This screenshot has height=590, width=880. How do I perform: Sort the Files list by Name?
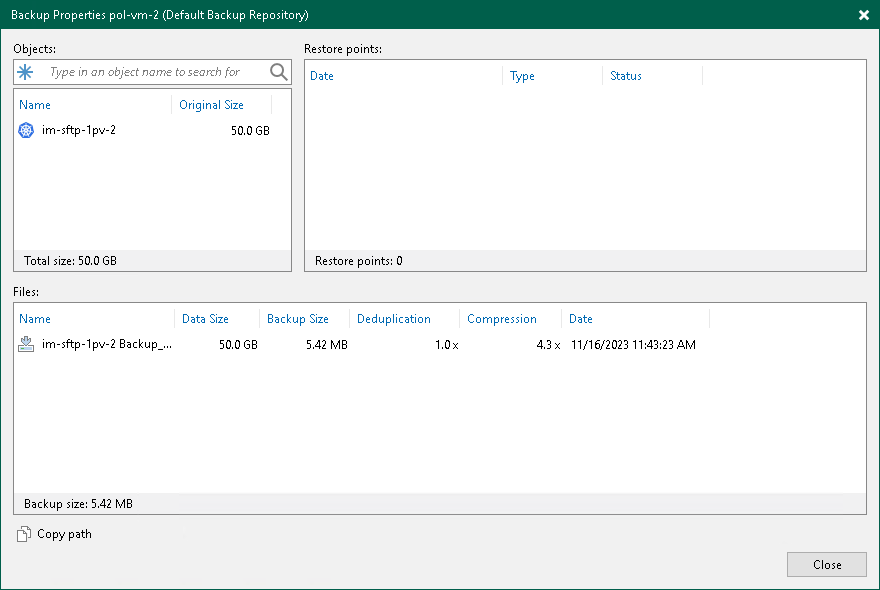pos(35,318)
